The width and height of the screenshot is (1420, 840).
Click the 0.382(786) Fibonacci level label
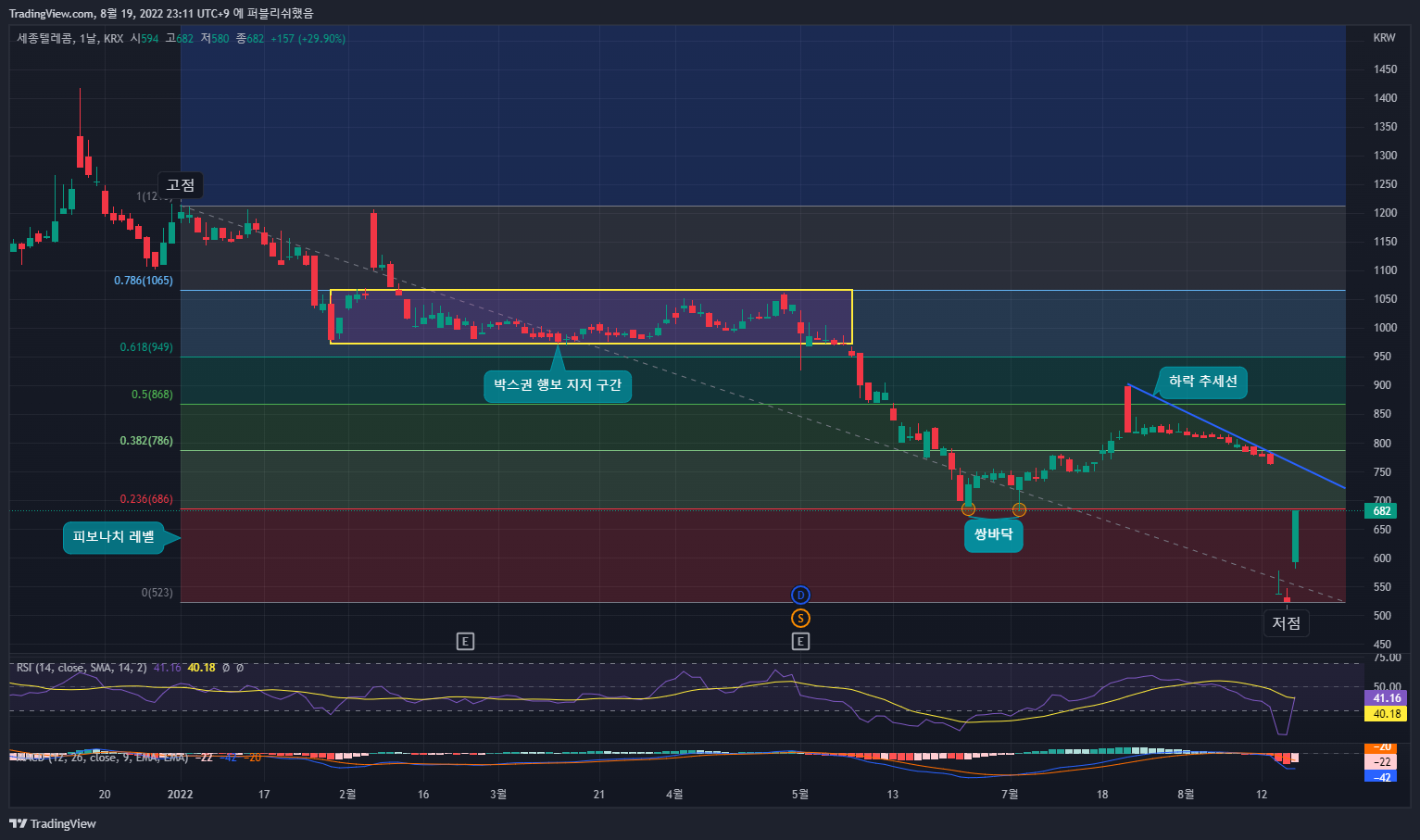[x=146, y=441]
